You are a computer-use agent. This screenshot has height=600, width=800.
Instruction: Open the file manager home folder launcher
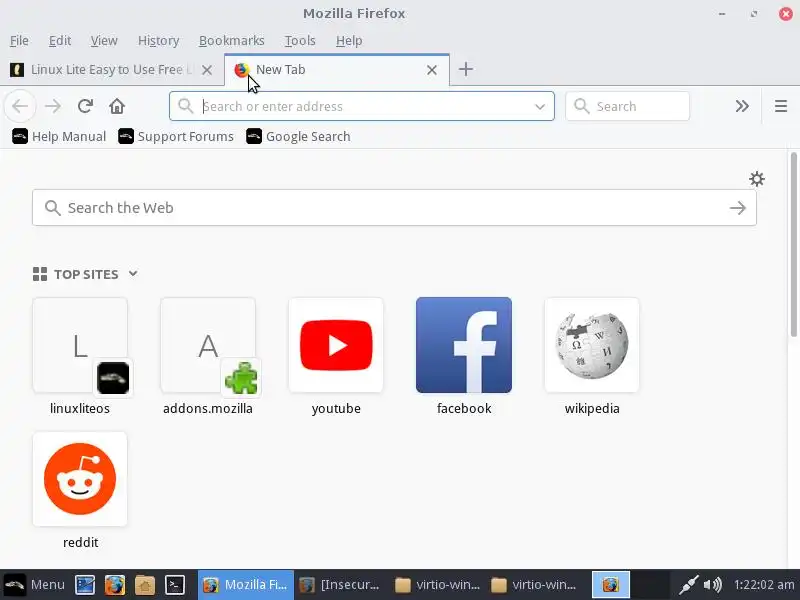point(145,585)
